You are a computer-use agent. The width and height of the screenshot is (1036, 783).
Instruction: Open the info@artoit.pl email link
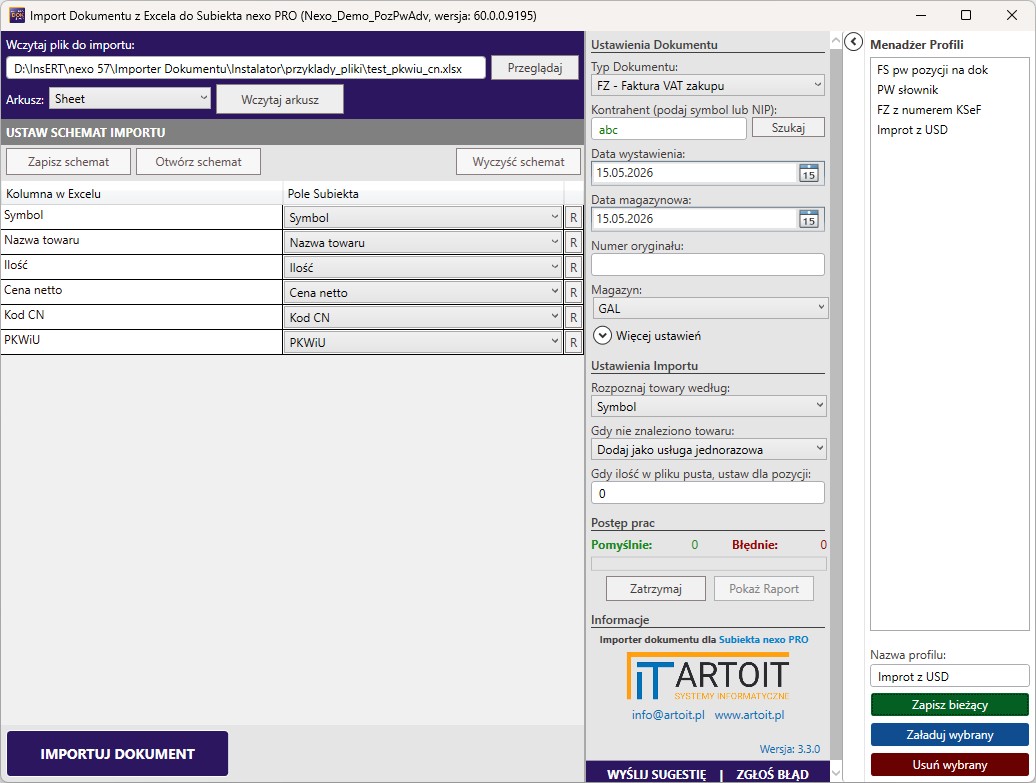click(x=668, y=715)
